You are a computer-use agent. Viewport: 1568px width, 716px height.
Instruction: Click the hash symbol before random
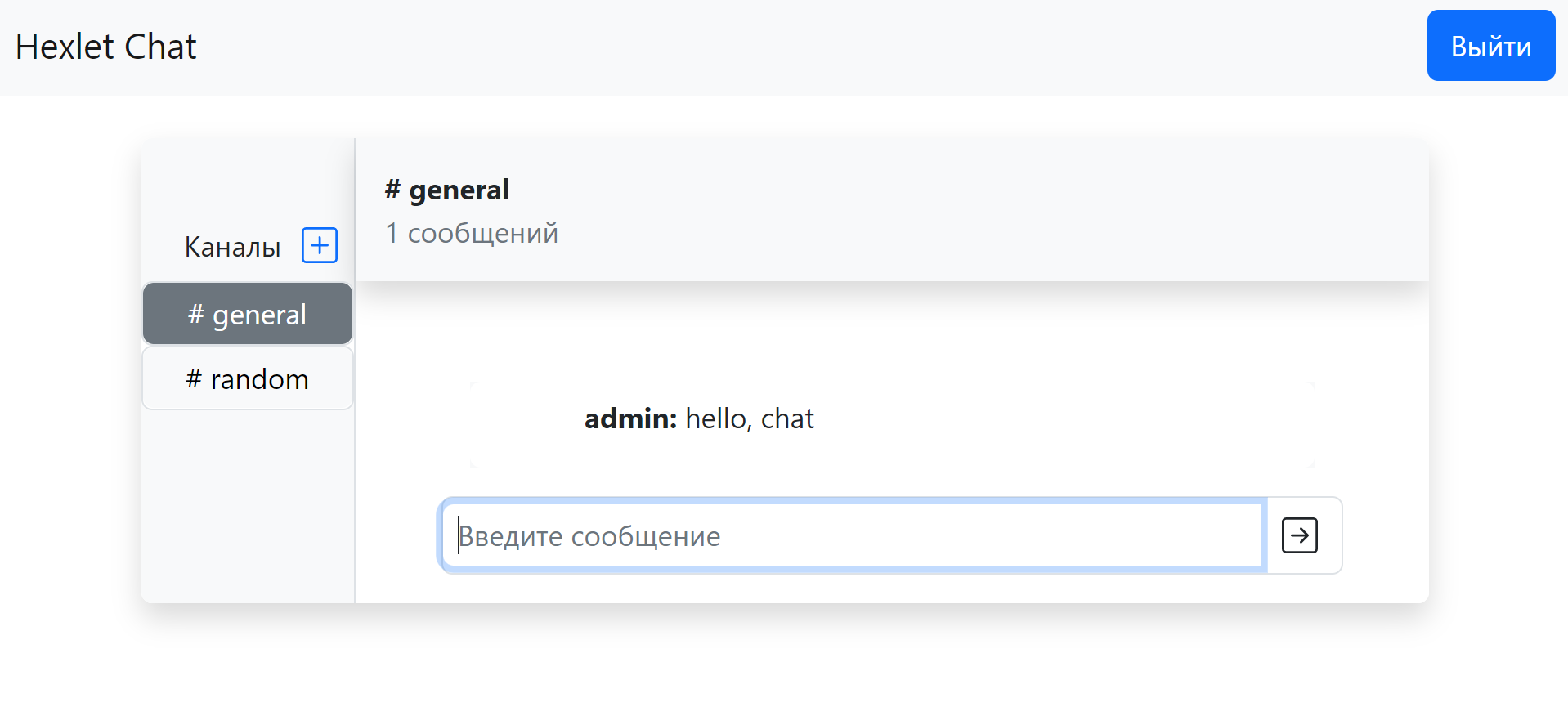[x=194, y=379]
